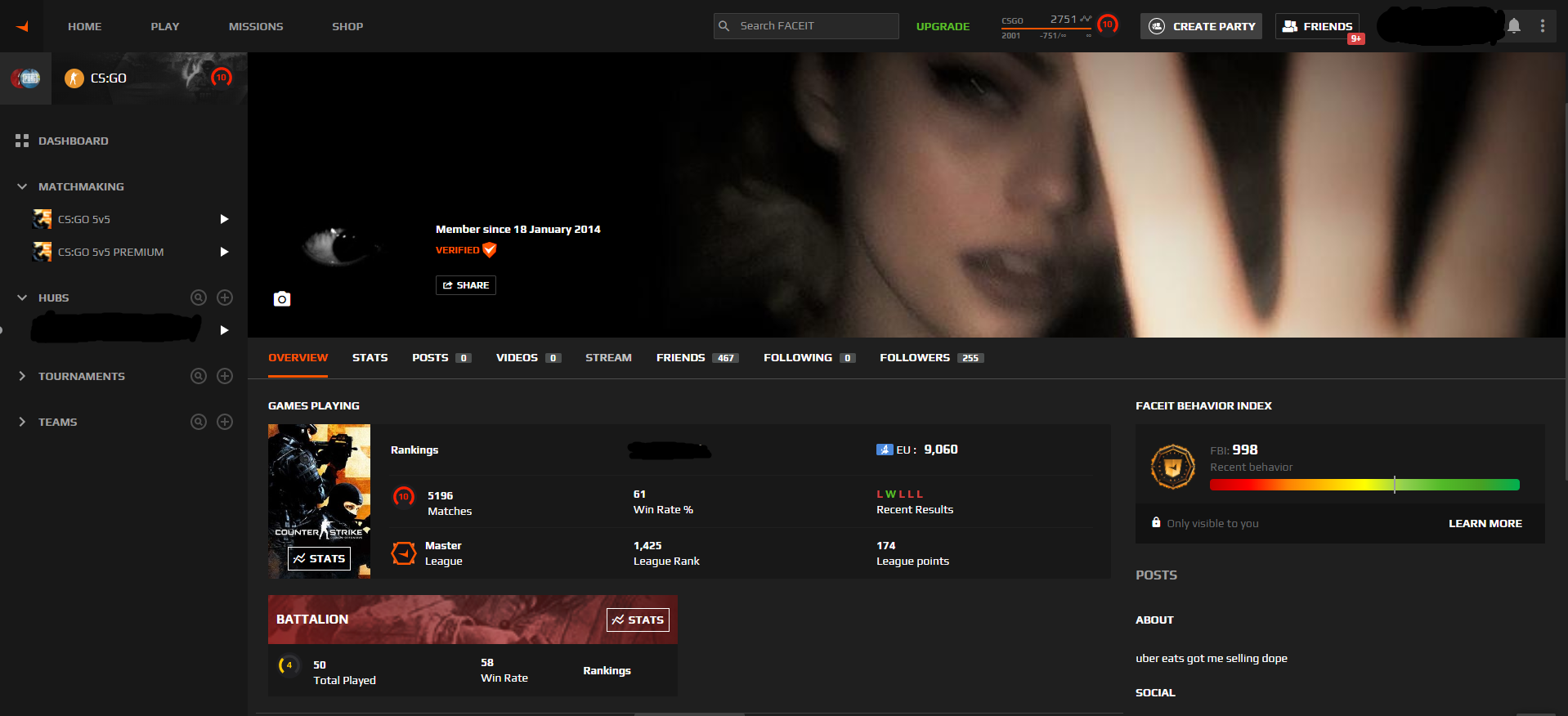
Task: Click the level 10 skill badge in header
Action: click(1108, 25)
